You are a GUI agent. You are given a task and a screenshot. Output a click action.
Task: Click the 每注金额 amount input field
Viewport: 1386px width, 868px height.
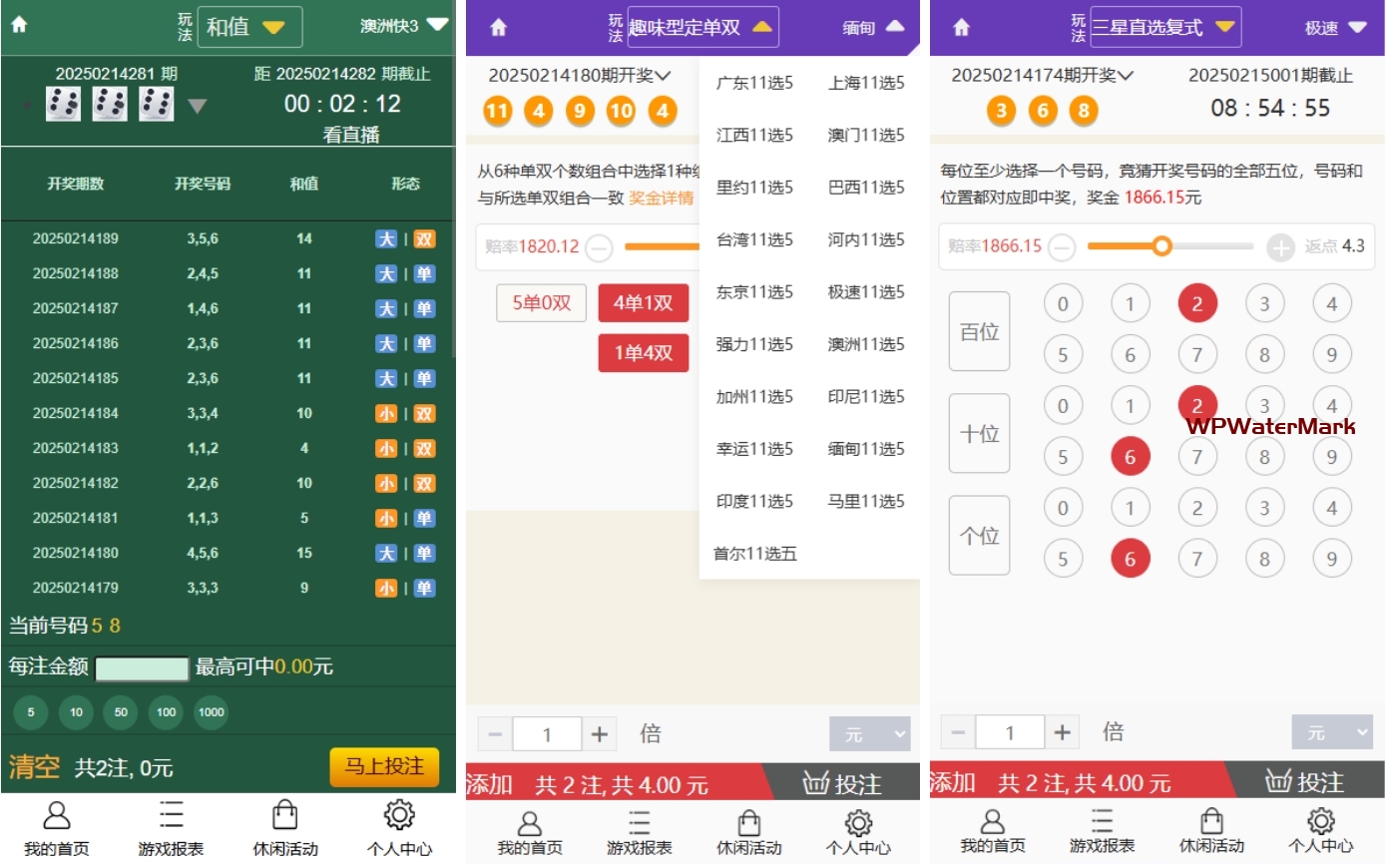(x=142, y=667)
